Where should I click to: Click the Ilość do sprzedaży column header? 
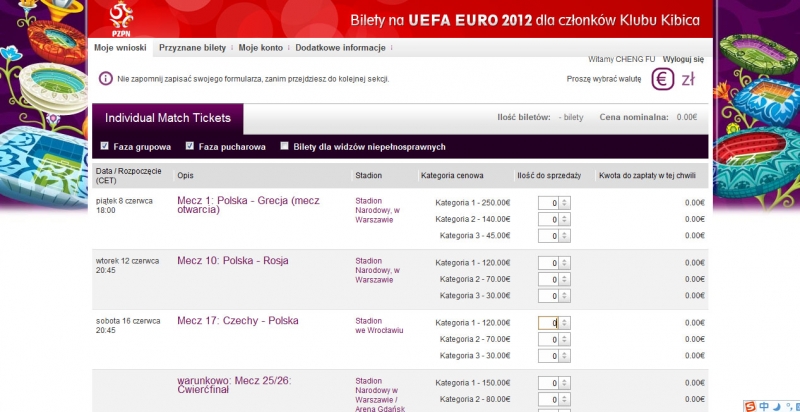tap(548, 175)
